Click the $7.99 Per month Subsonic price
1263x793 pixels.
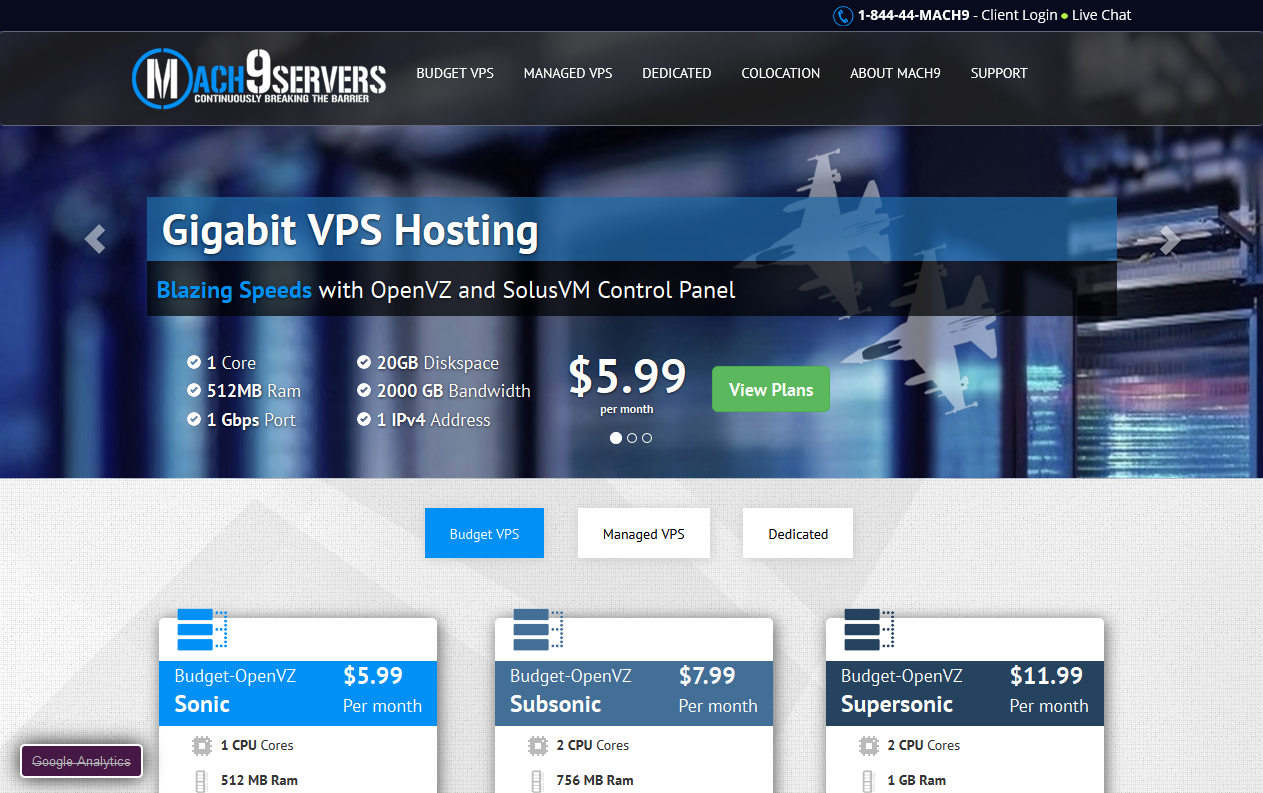[718, 690]
